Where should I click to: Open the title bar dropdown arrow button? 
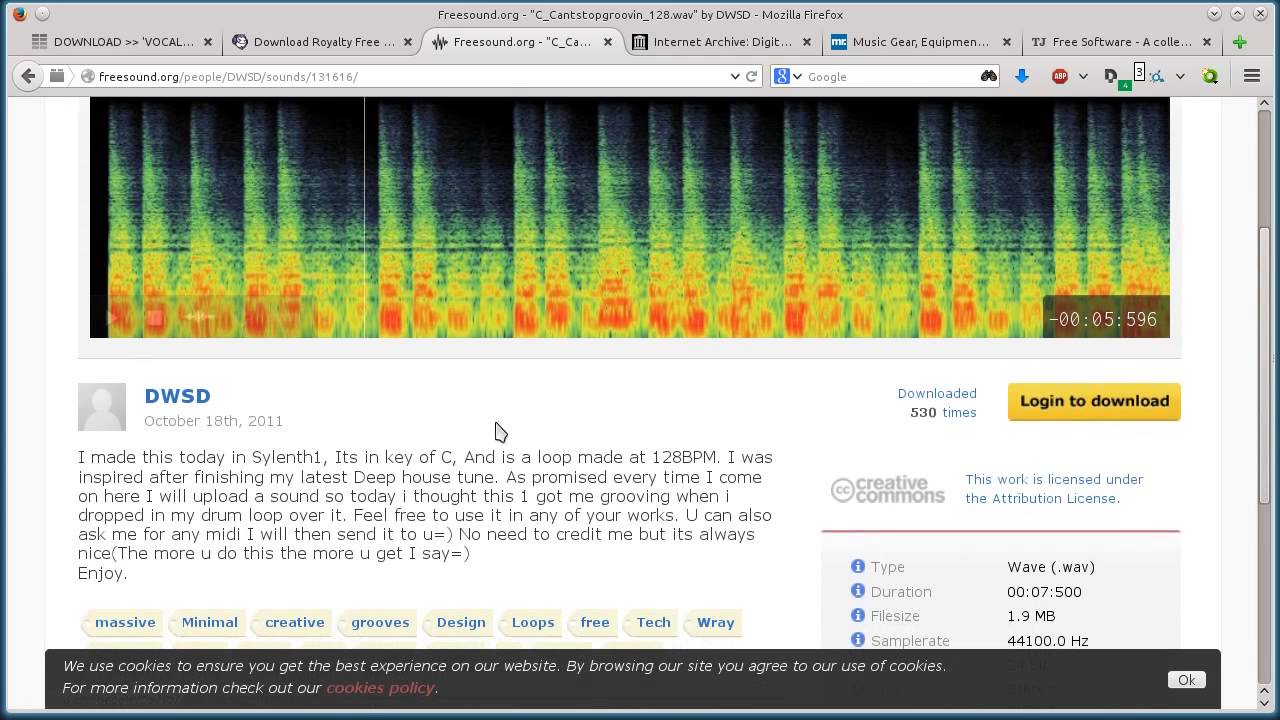[1215, 14]
